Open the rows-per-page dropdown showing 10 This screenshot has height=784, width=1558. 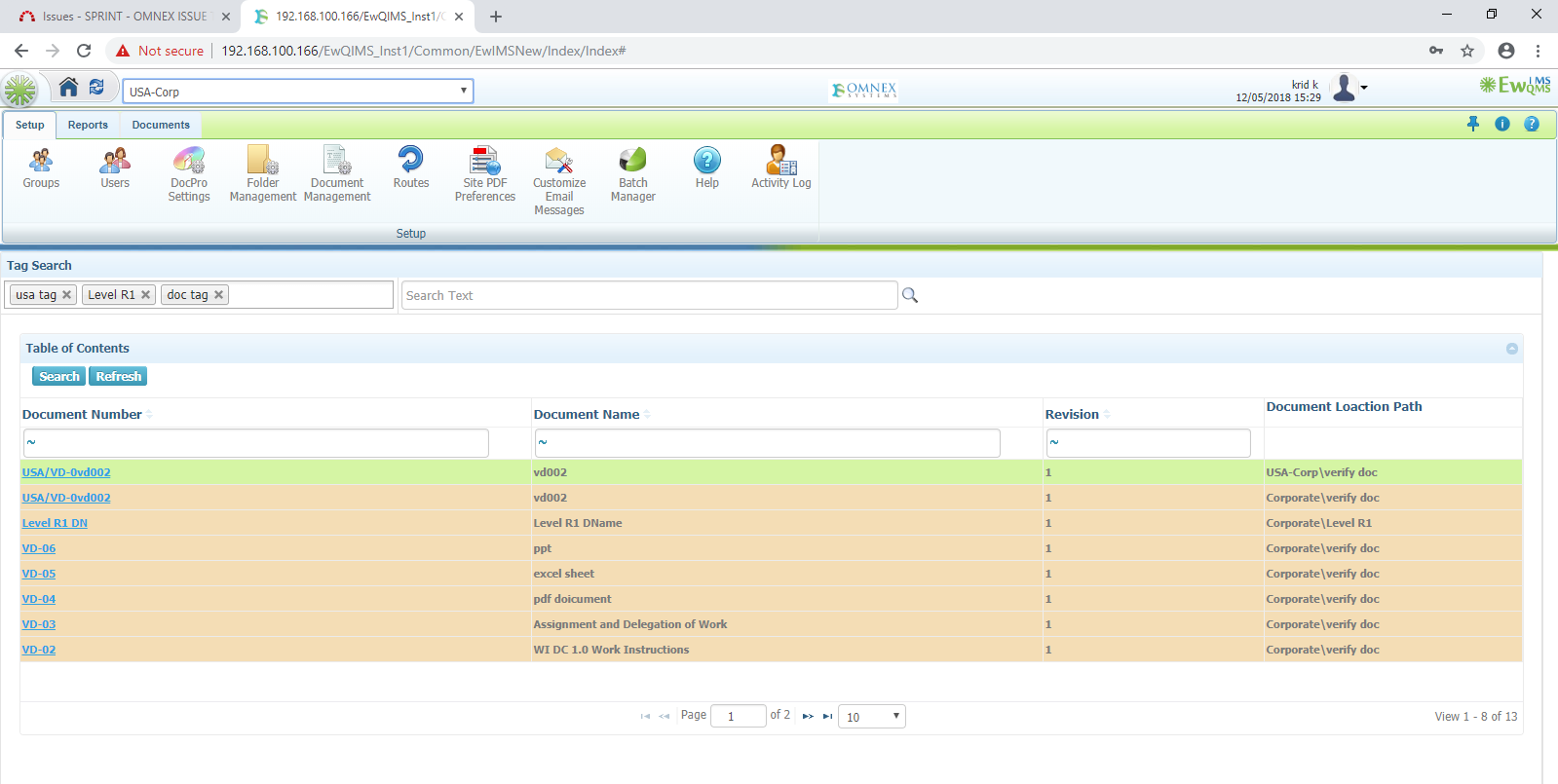coord(872,717)
